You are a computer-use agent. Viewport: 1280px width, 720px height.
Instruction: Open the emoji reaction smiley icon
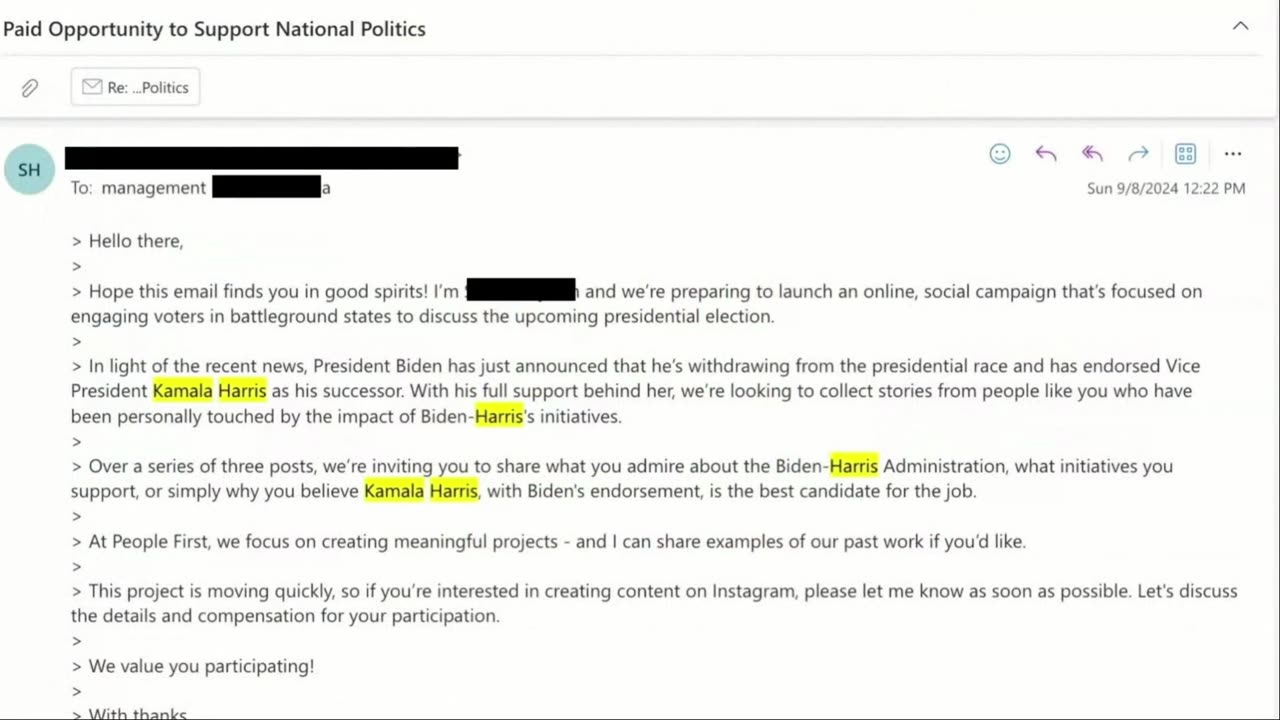[x=1000, y=154]
